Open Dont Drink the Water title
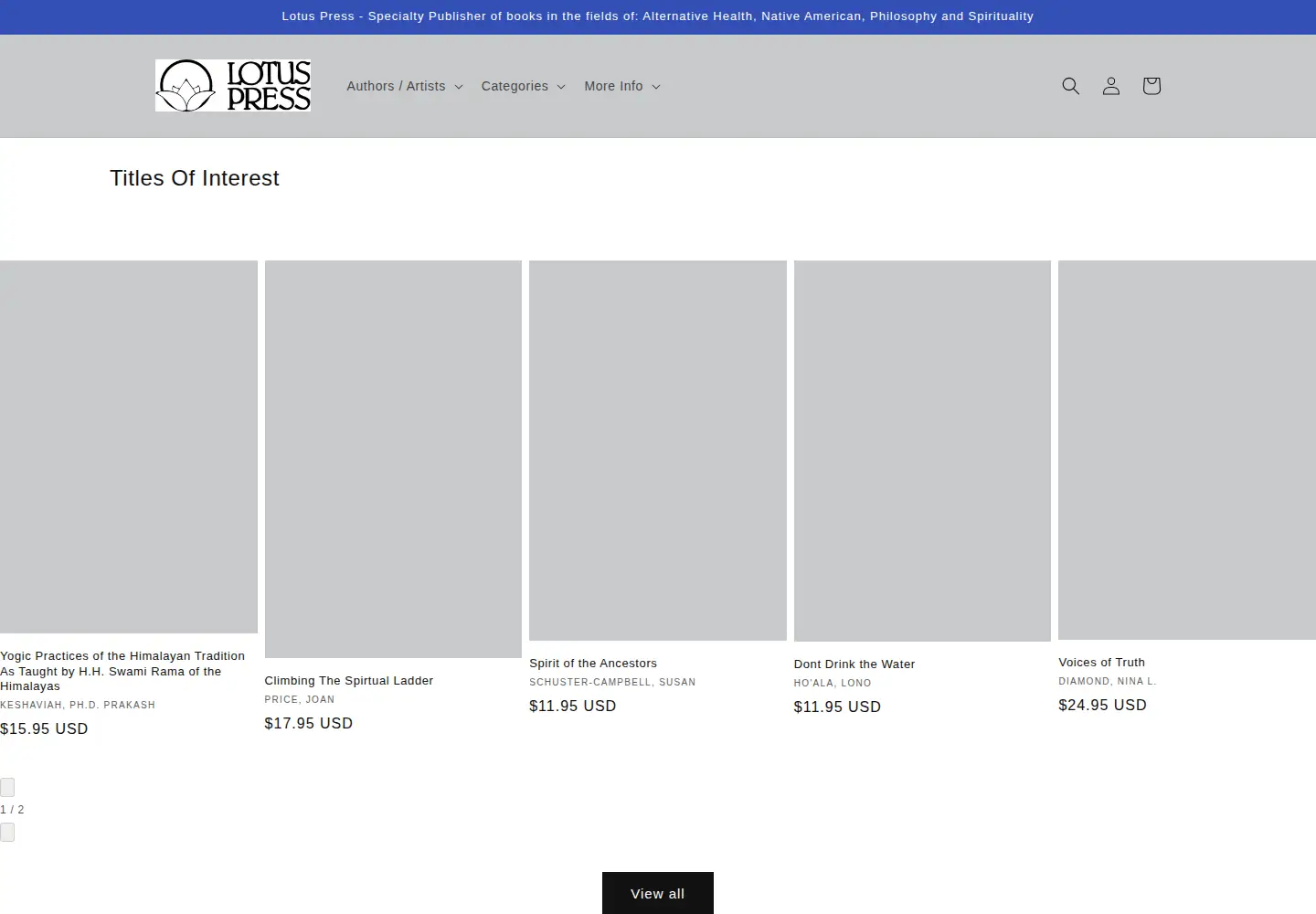The height and width of the screenshot is (914, 1316). pyautogui.click(x=854, y=664)
